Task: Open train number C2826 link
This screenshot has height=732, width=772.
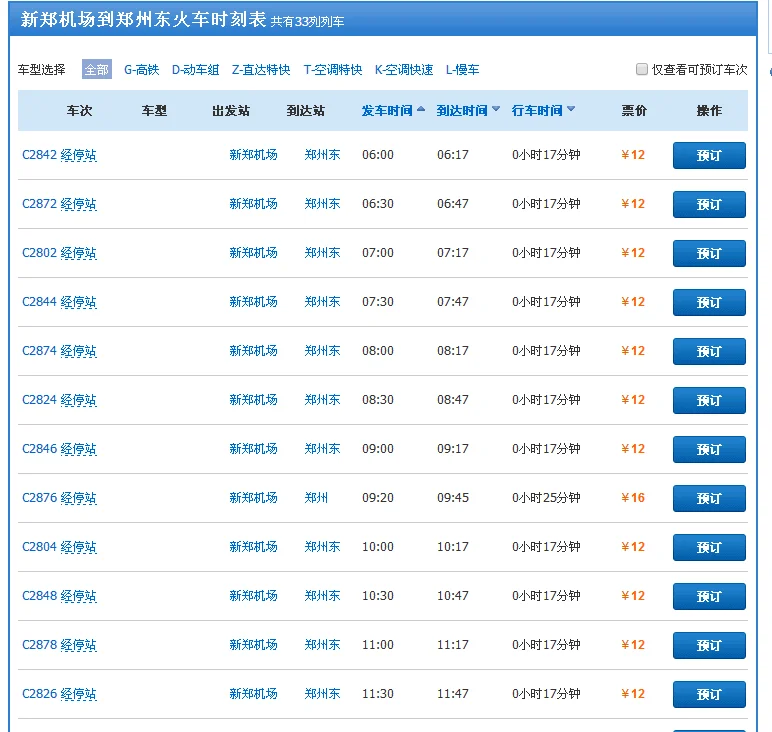Action: pos(39,694)
